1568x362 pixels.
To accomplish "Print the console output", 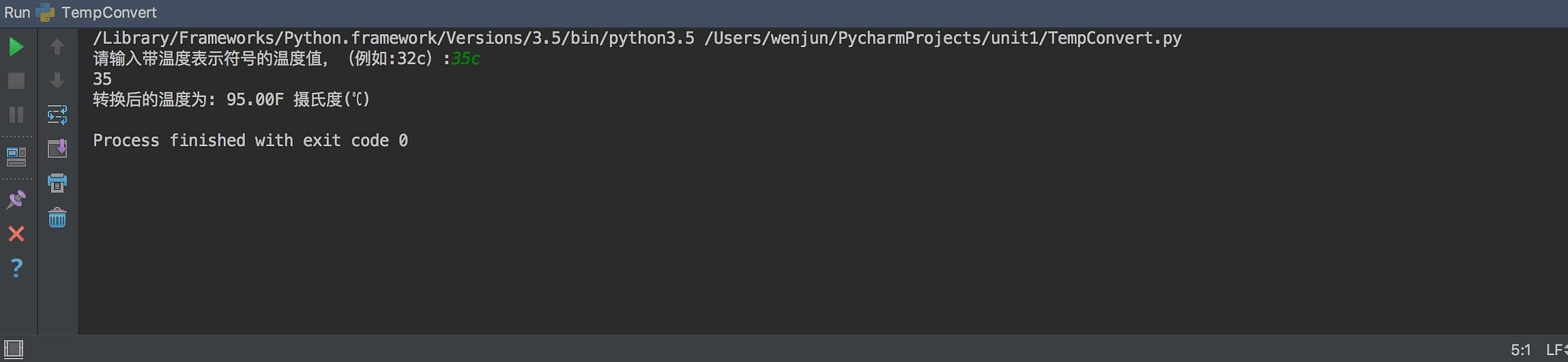I will (57, 182).
